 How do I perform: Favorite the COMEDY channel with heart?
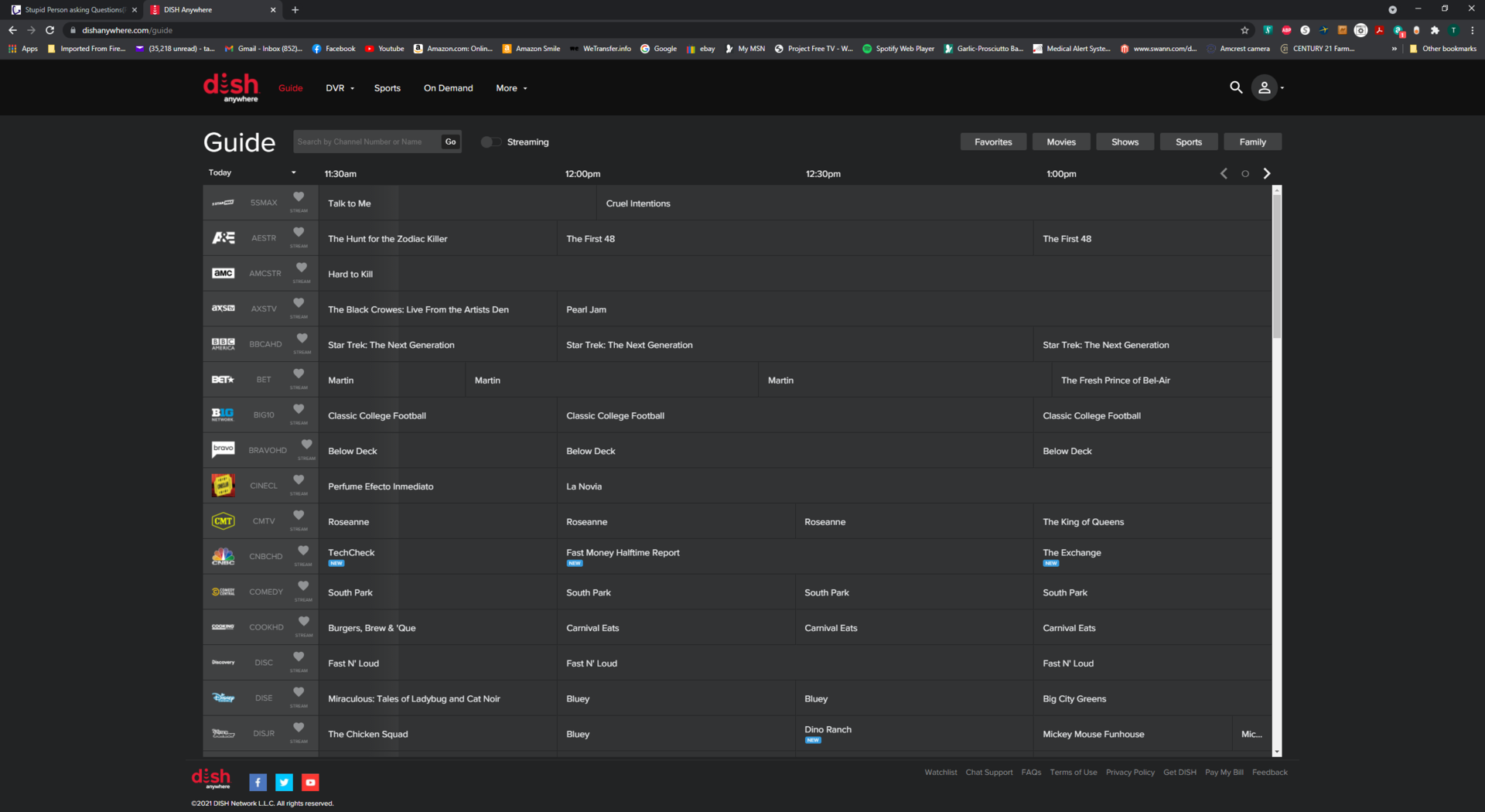(x=303, y=586)
